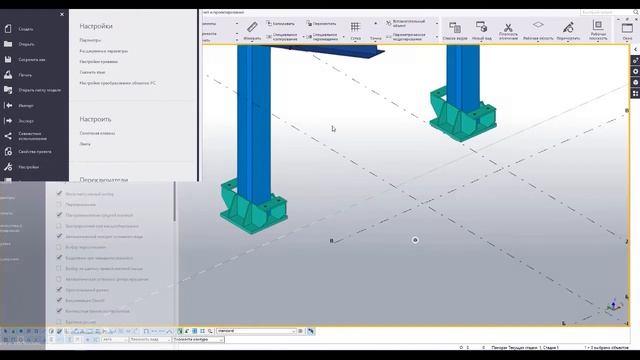Open the standard selection filter dropdown
Image resolution: width=640 pixels, height=360 pixels.
[x=256, y=331]
